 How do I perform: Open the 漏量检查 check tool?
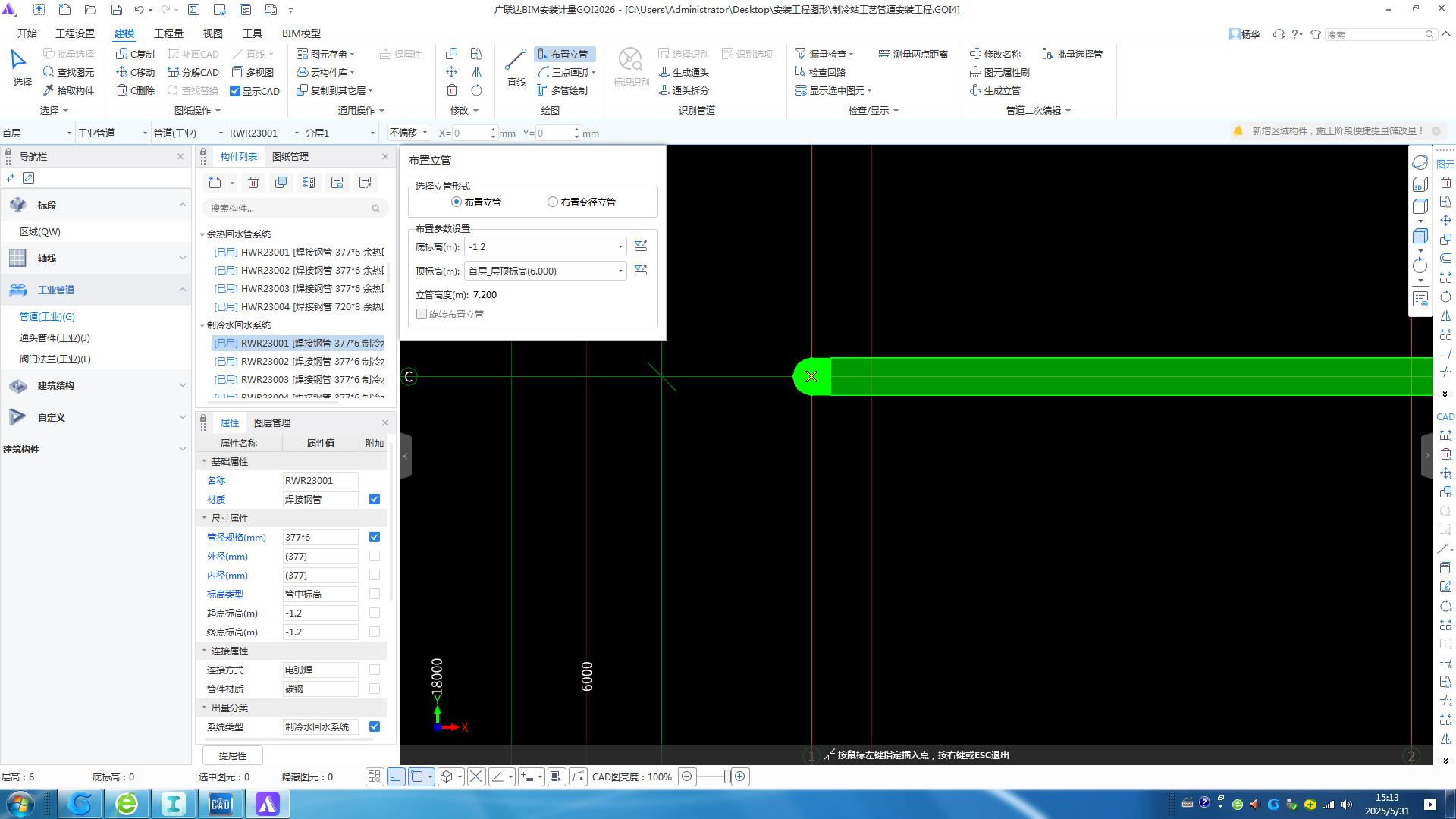click(824, 54)
